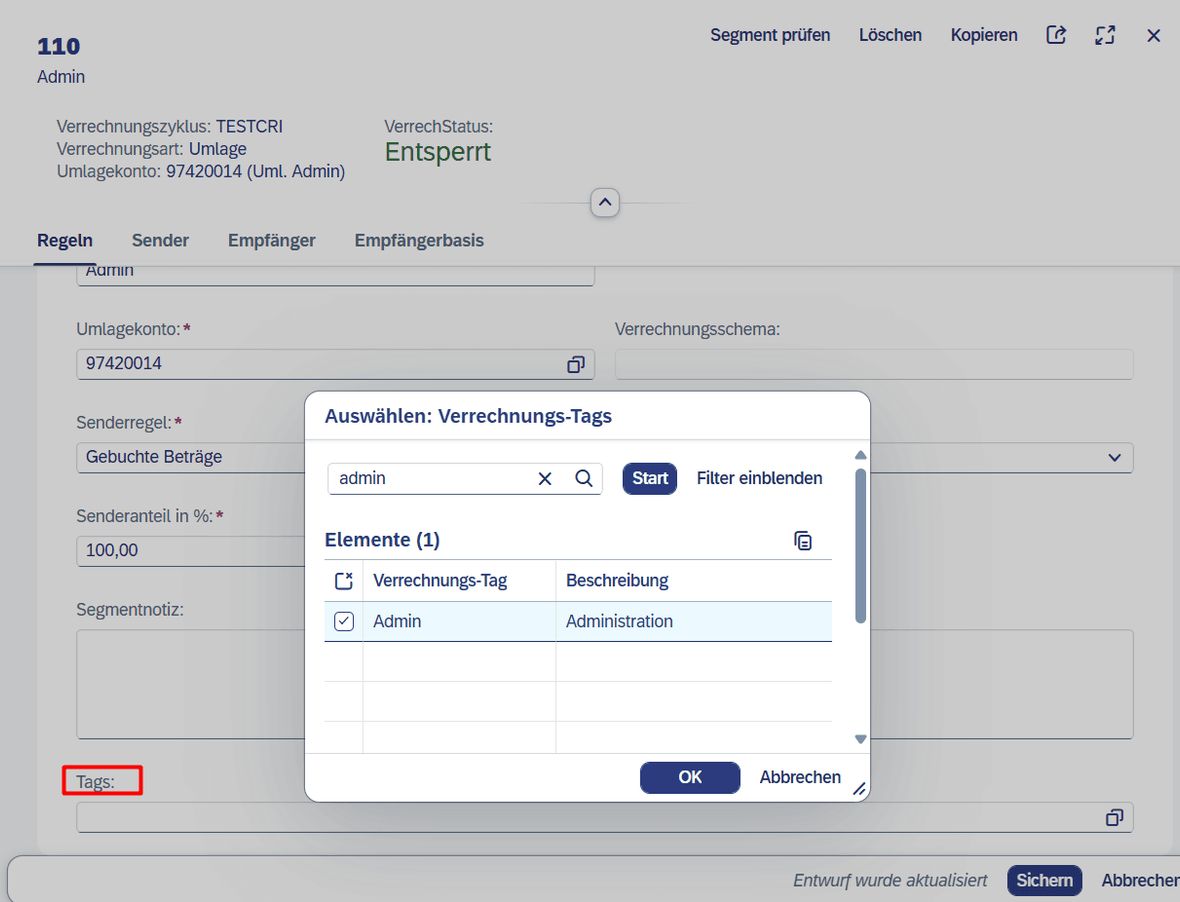Click the dialog resize handle icon
This screenshot has width=1180, height=902.
click(x=859, y=788)
